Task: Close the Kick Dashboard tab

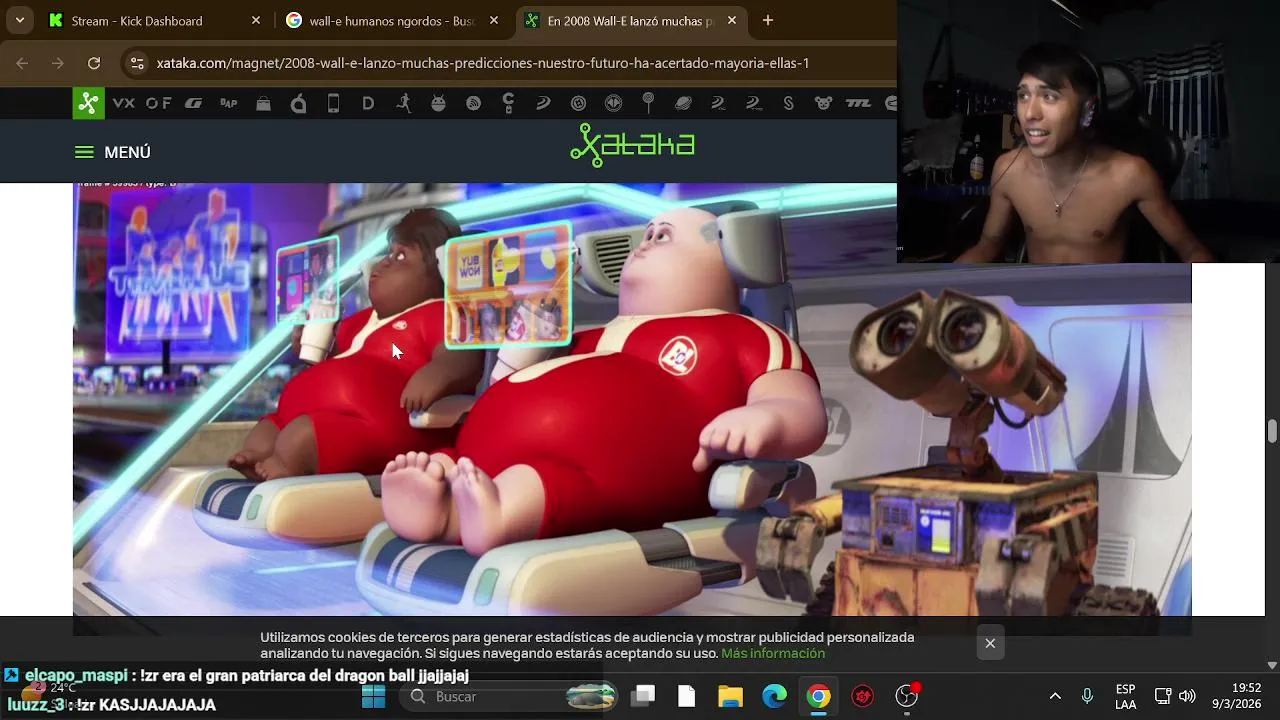Action: (256, 20)
